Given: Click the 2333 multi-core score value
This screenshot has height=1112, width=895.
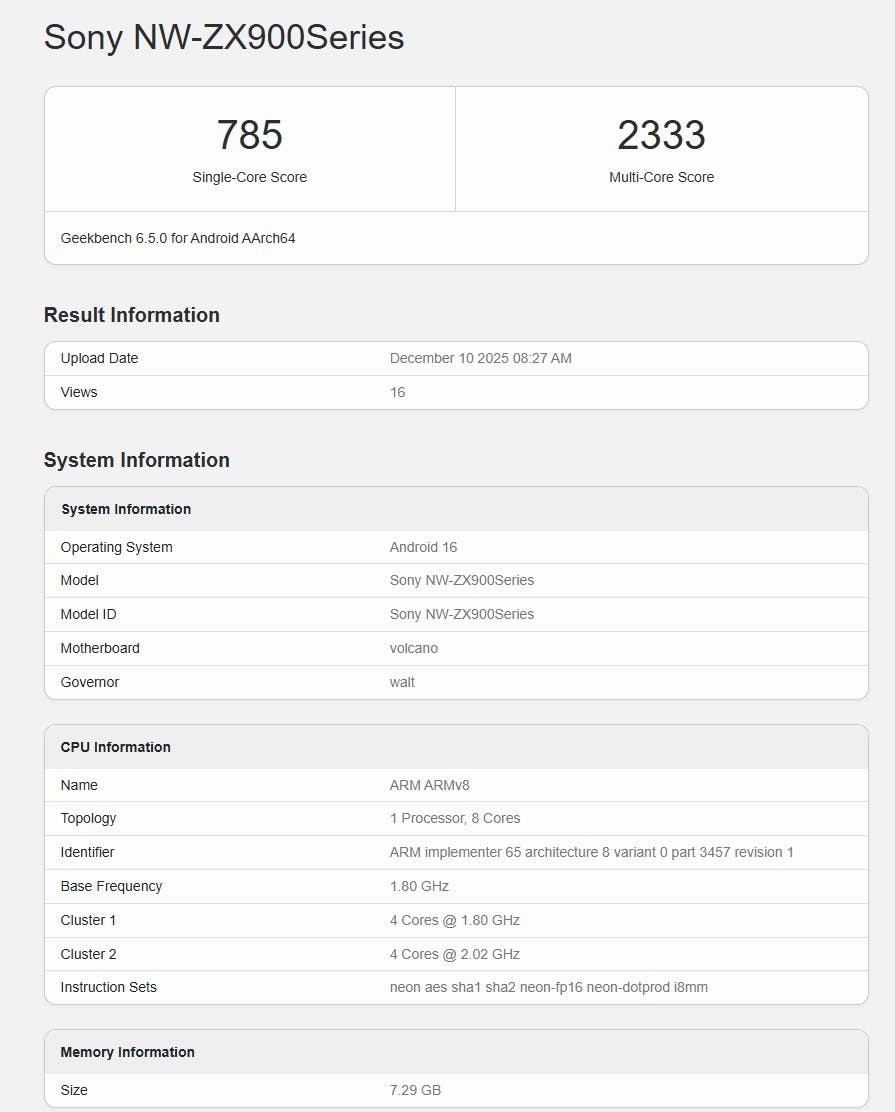Looking at the screenshot, I should tap(661, 135).
